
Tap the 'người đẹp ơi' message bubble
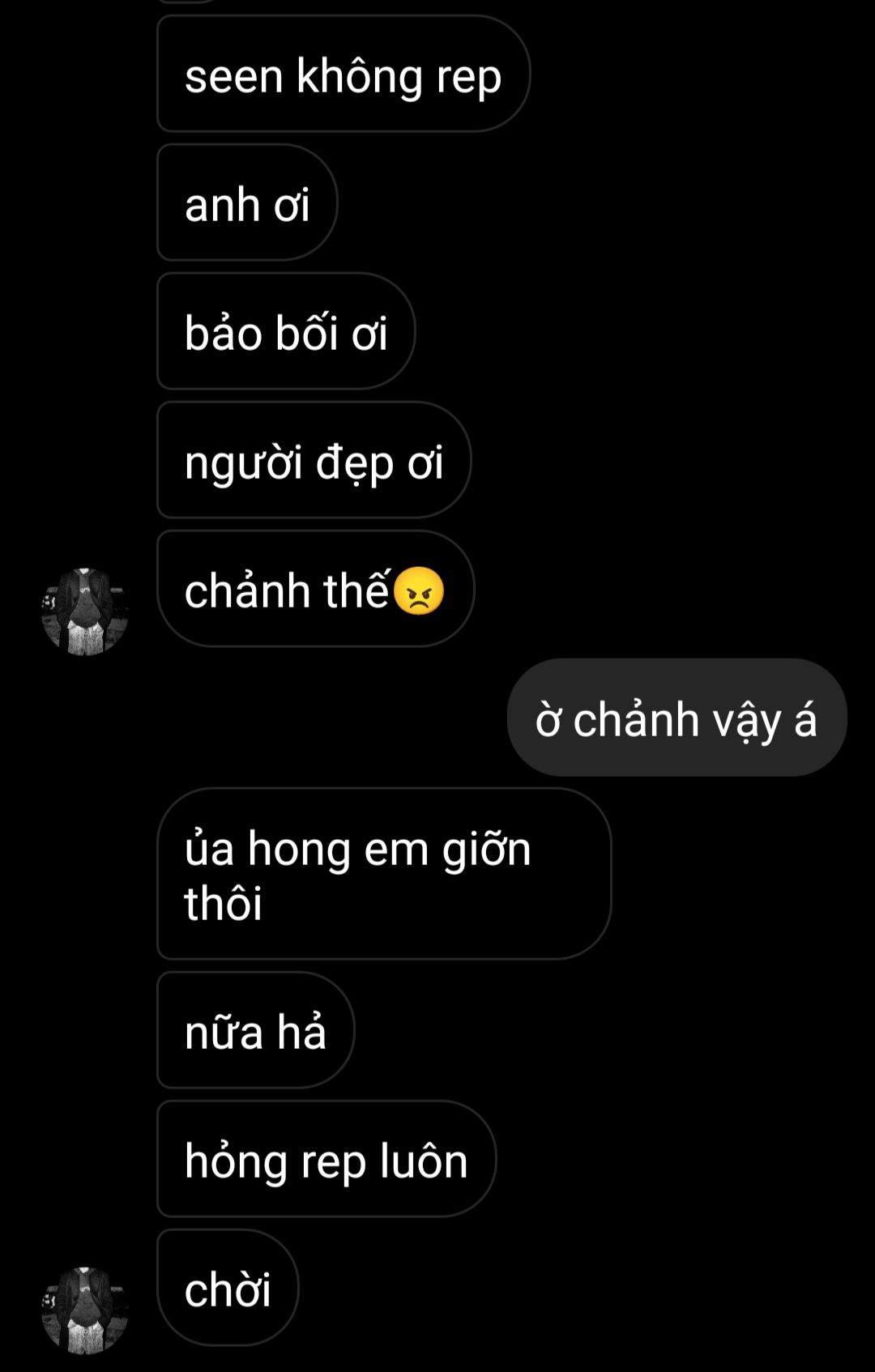pos(314,460)
